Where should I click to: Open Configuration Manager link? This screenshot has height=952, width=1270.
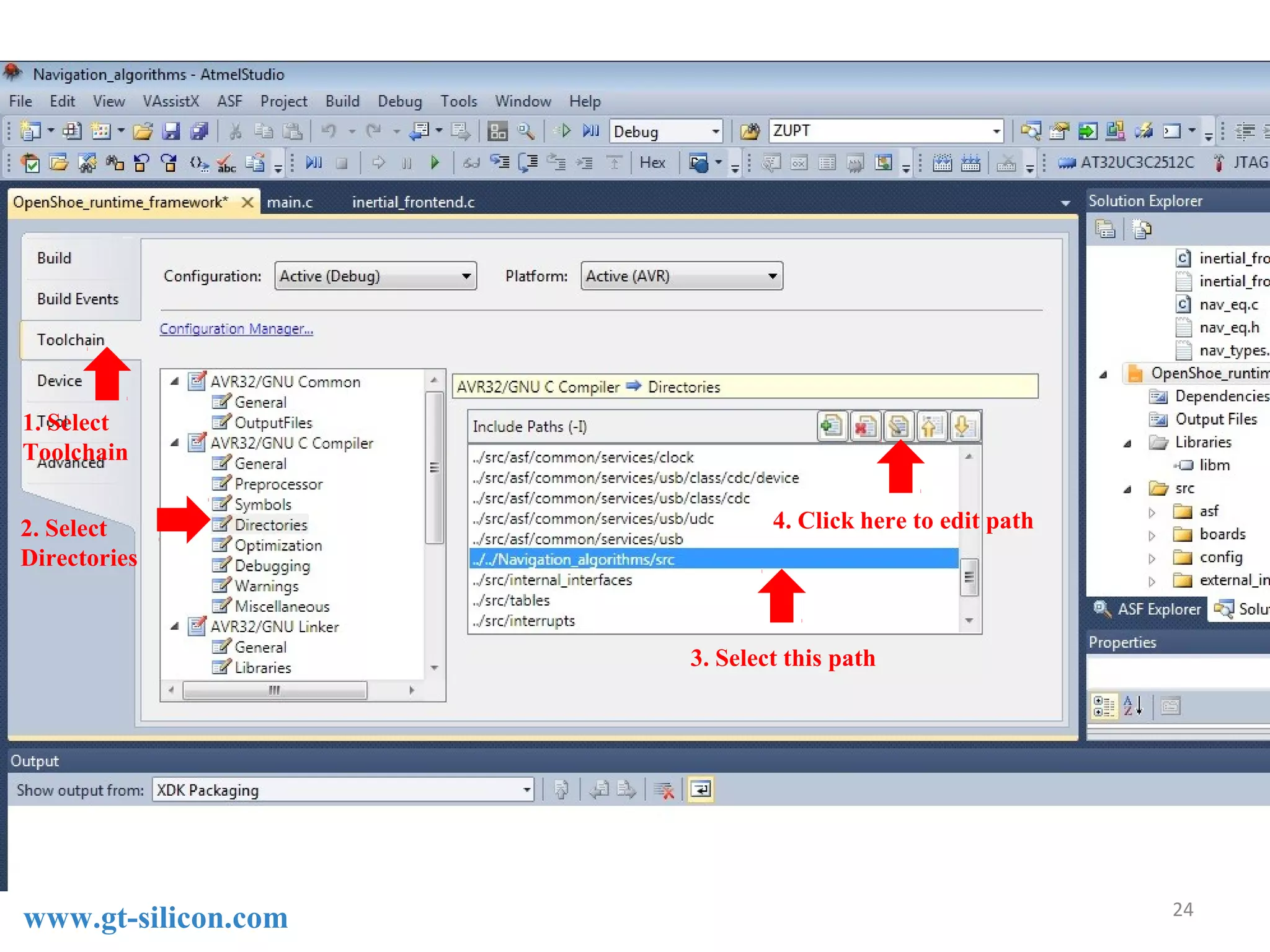[236, 328]
